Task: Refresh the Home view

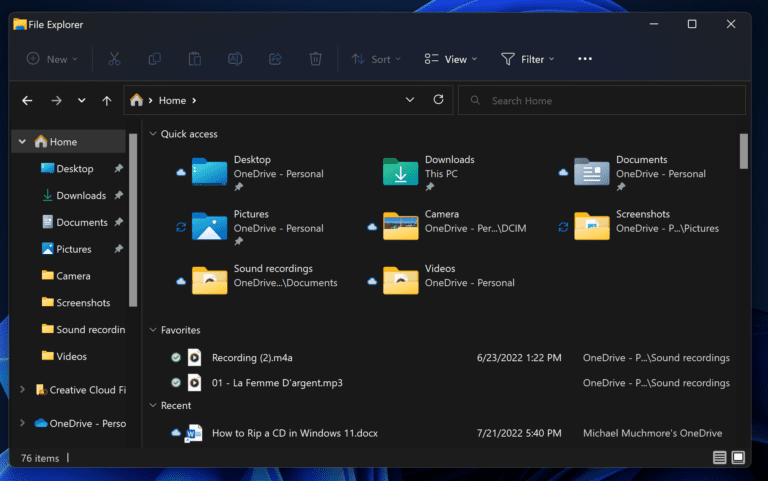Action: 438,99
